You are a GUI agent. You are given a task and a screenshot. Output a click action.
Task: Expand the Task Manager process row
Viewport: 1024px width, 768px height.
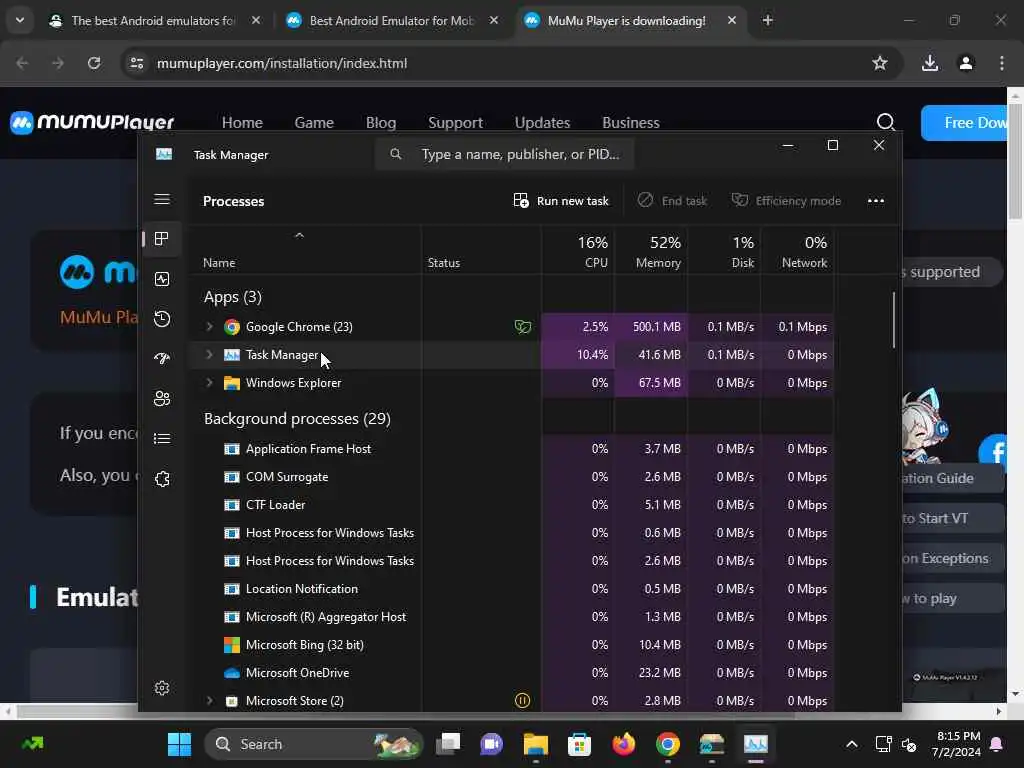(209, 355)
